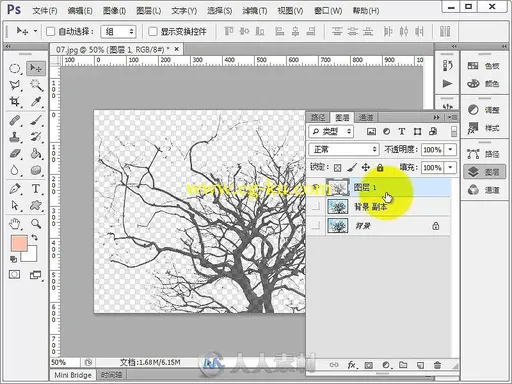This screenshot has height=384, width=512.
Task: Toggle Quick Mask mode
Action: [14, 275]
